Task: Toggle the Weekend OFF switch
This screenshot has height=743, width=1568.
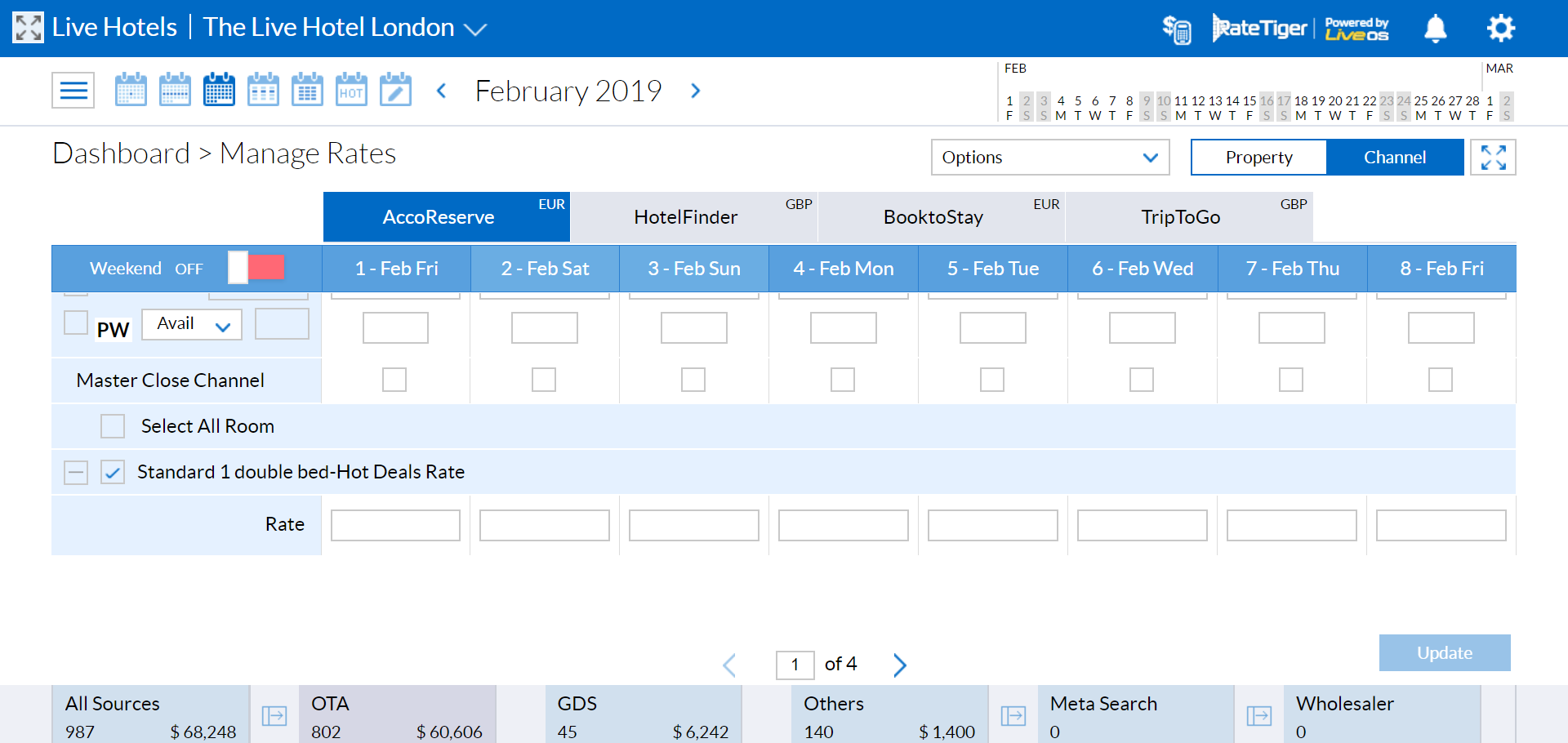Action: click(x=256, y=267)
